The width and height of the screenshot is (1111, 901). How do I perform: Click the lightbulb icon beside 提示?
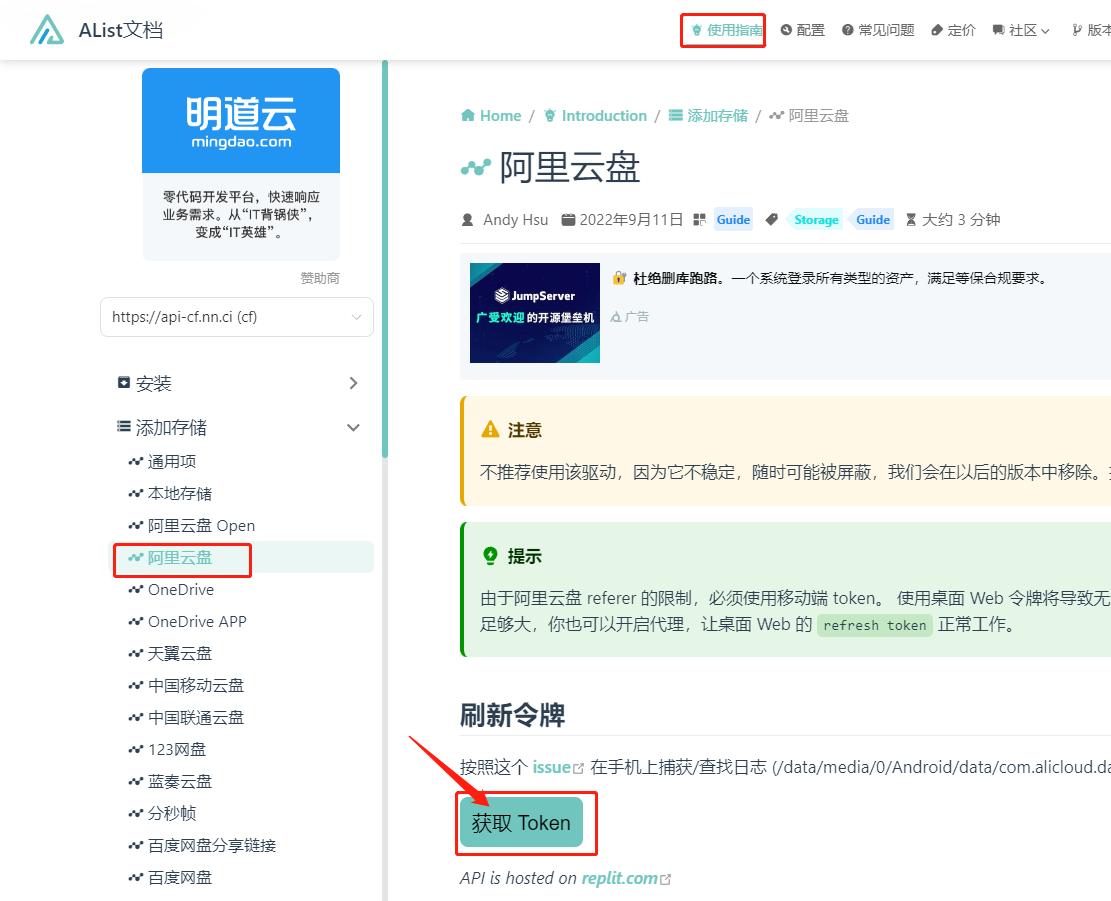(490, 556)
